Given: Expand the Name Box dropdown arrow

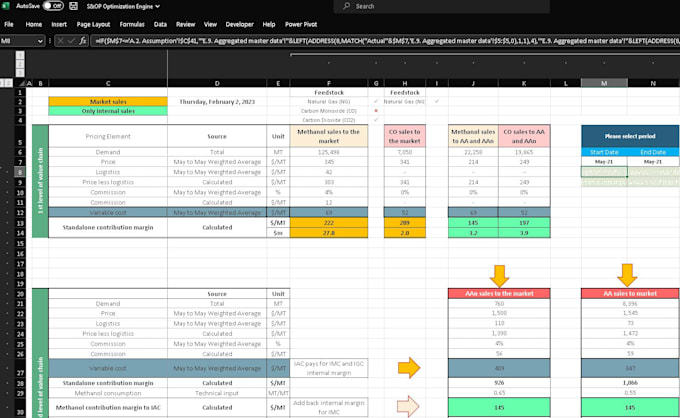Looking at the screenshot, I should click(40, 41).
